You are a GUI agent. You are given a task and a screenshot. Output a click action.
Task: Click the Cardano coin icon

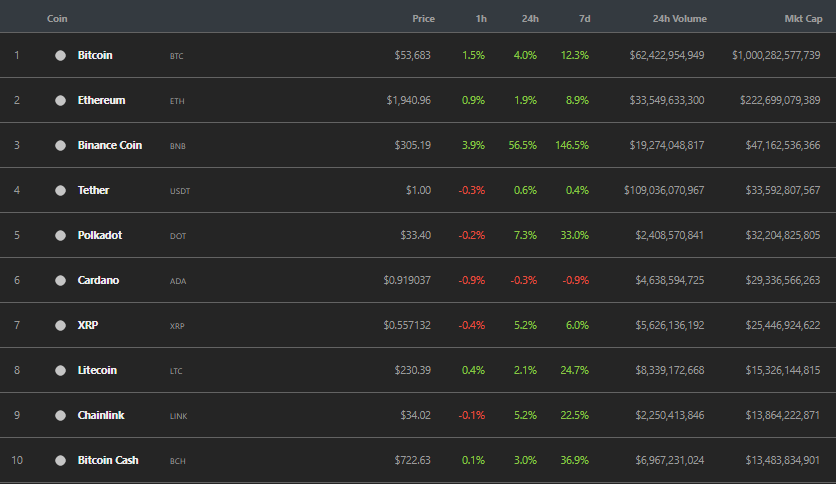click(60, 281)
